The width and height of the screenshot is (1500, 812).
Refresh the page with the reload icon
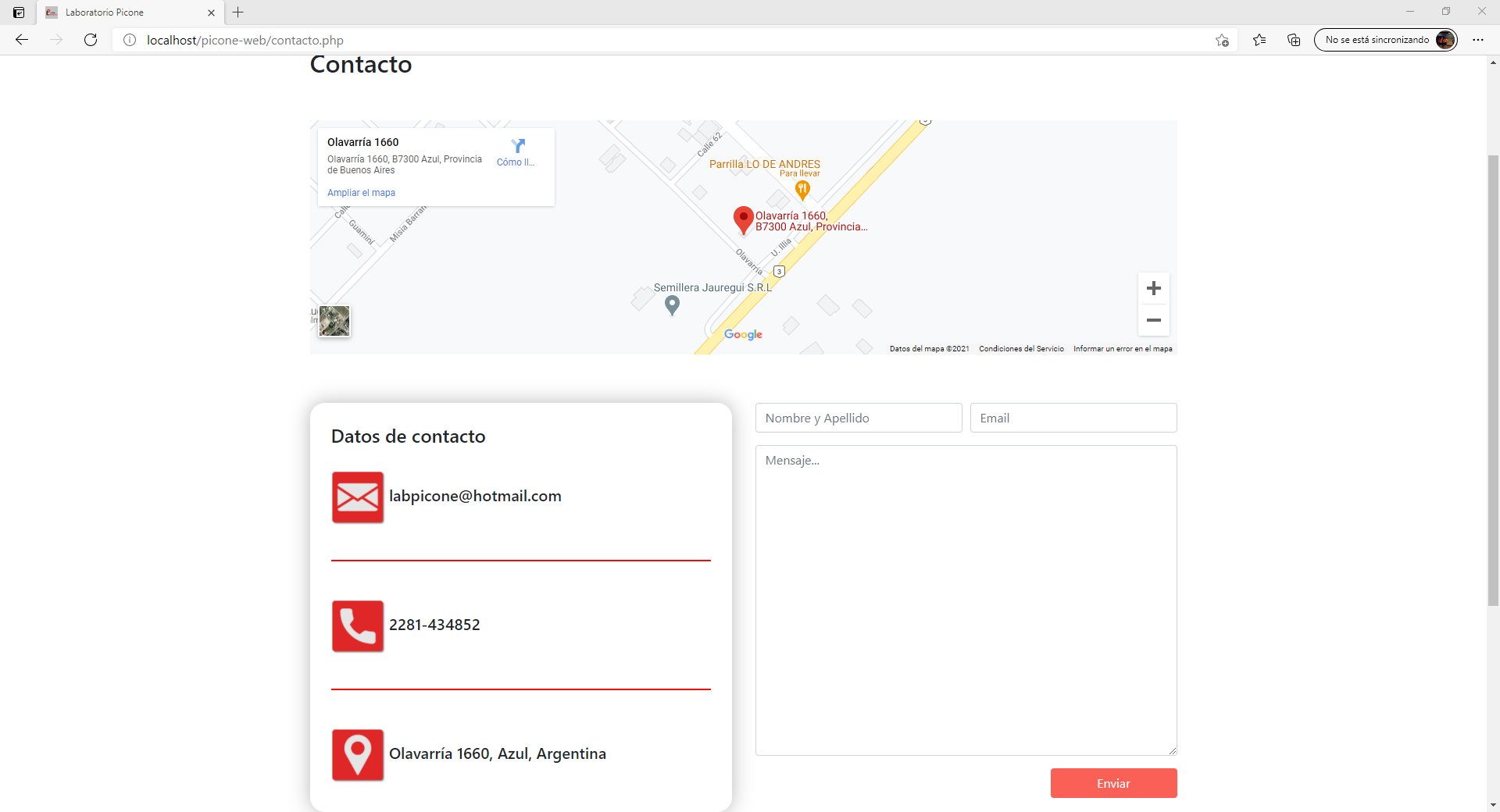point(91,40)
